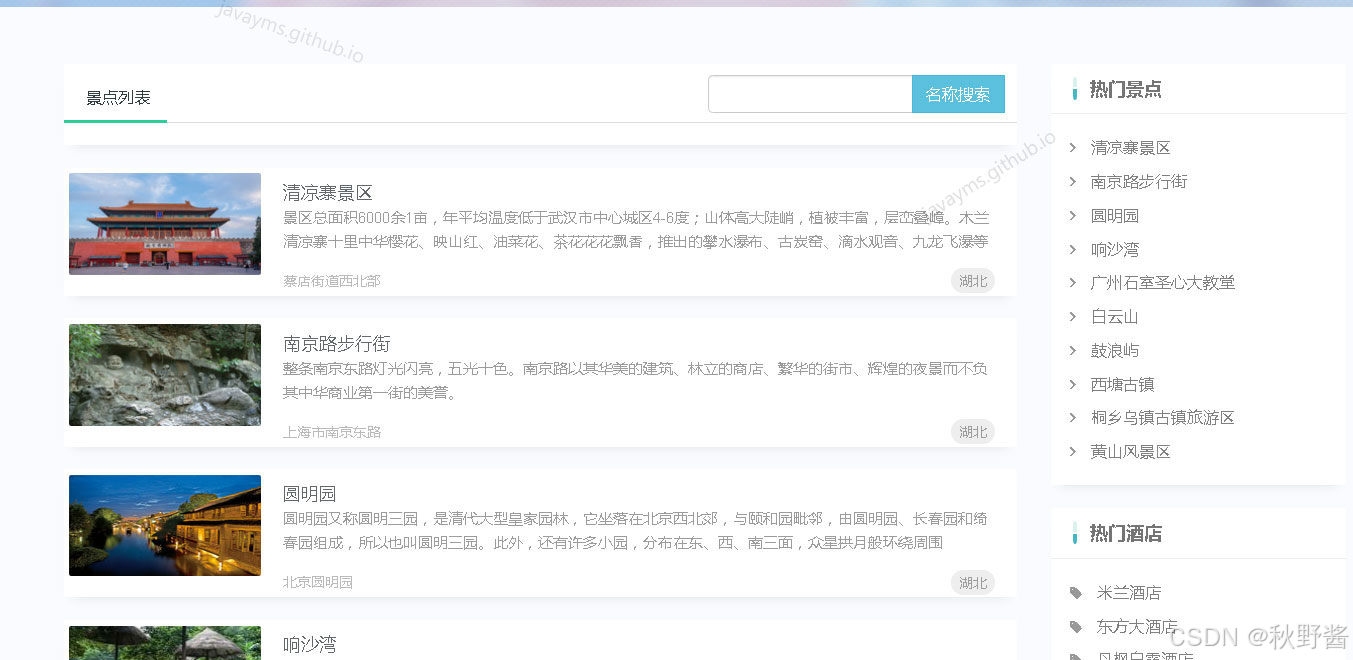The image size is (1353, 660).
Task: Click chevron beside sidebar 圆明园
Action: point(1073,216)
